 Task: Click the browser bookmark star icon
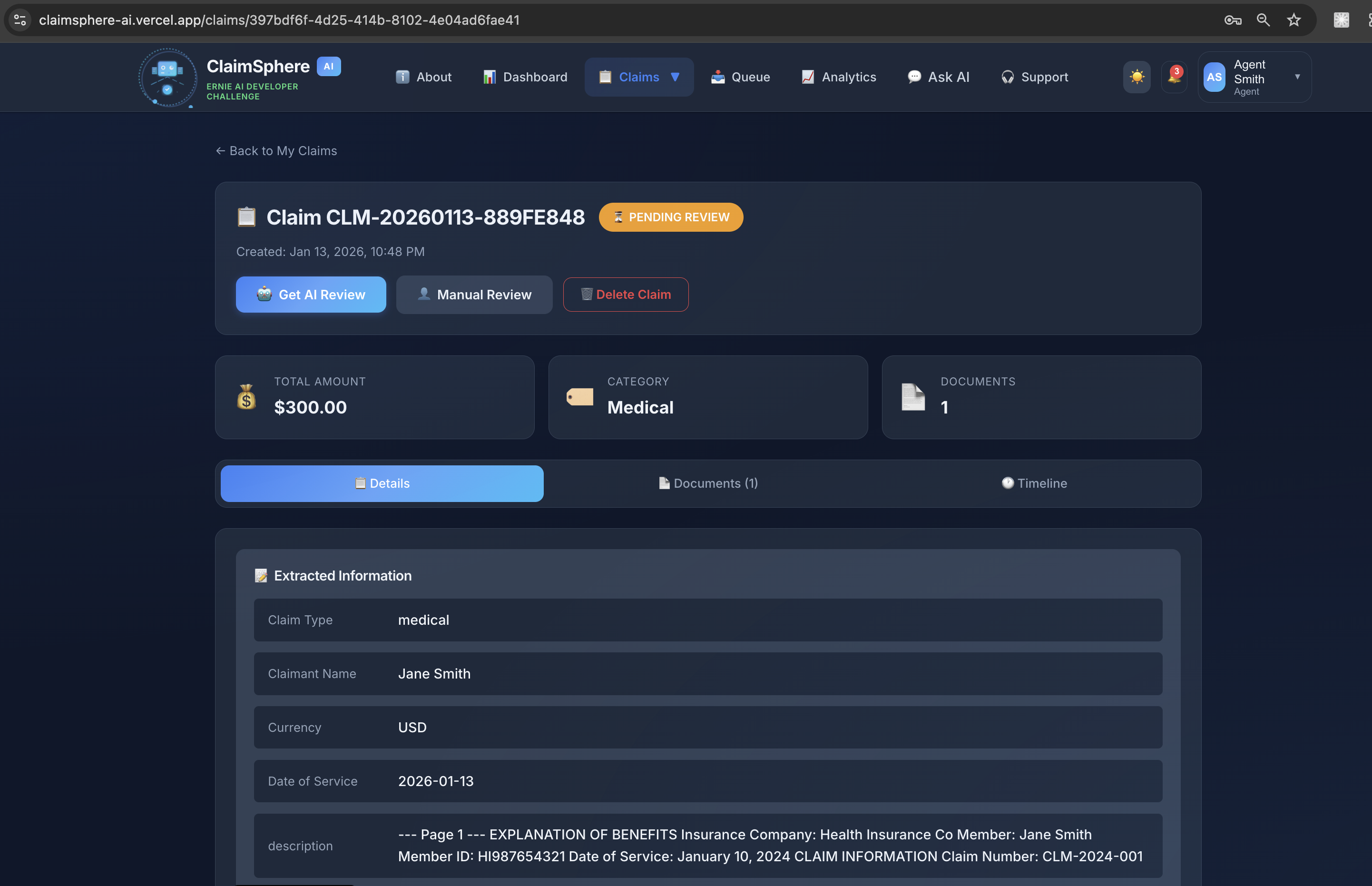pos(1293,20)
